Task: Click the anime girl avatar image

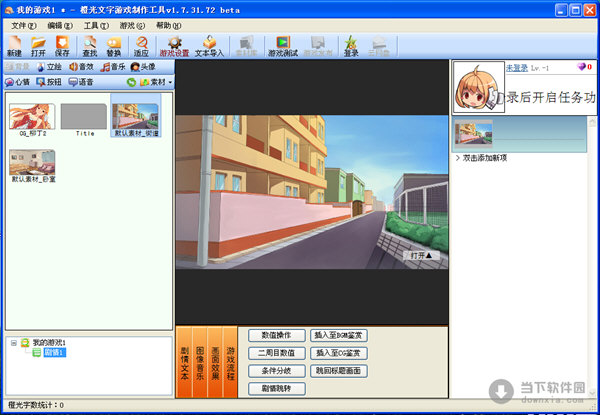Action: click(479, 87)
